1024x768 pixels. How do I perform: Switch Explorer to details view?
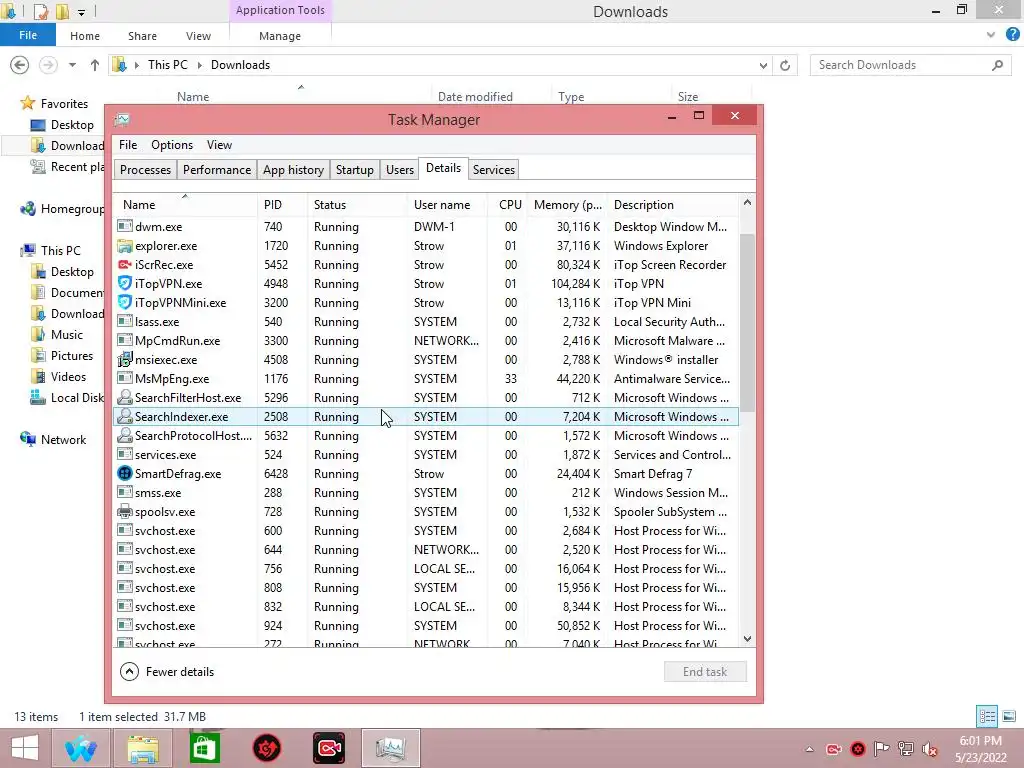987,716
